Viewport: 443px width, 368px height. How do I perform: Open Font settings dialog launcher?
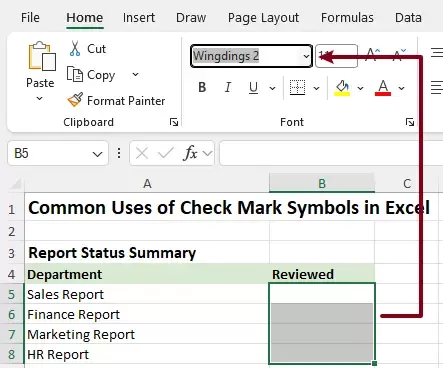410,122
